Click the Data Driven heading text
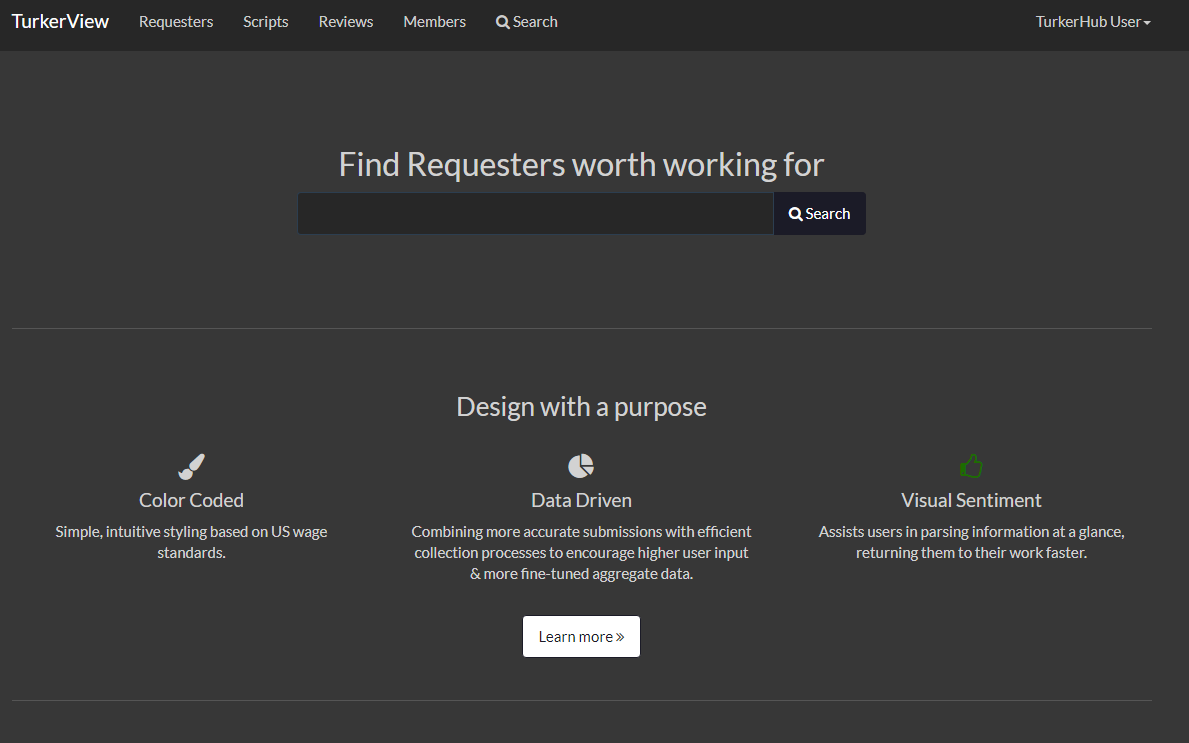1189x743 pixels. tap(581, 500)
